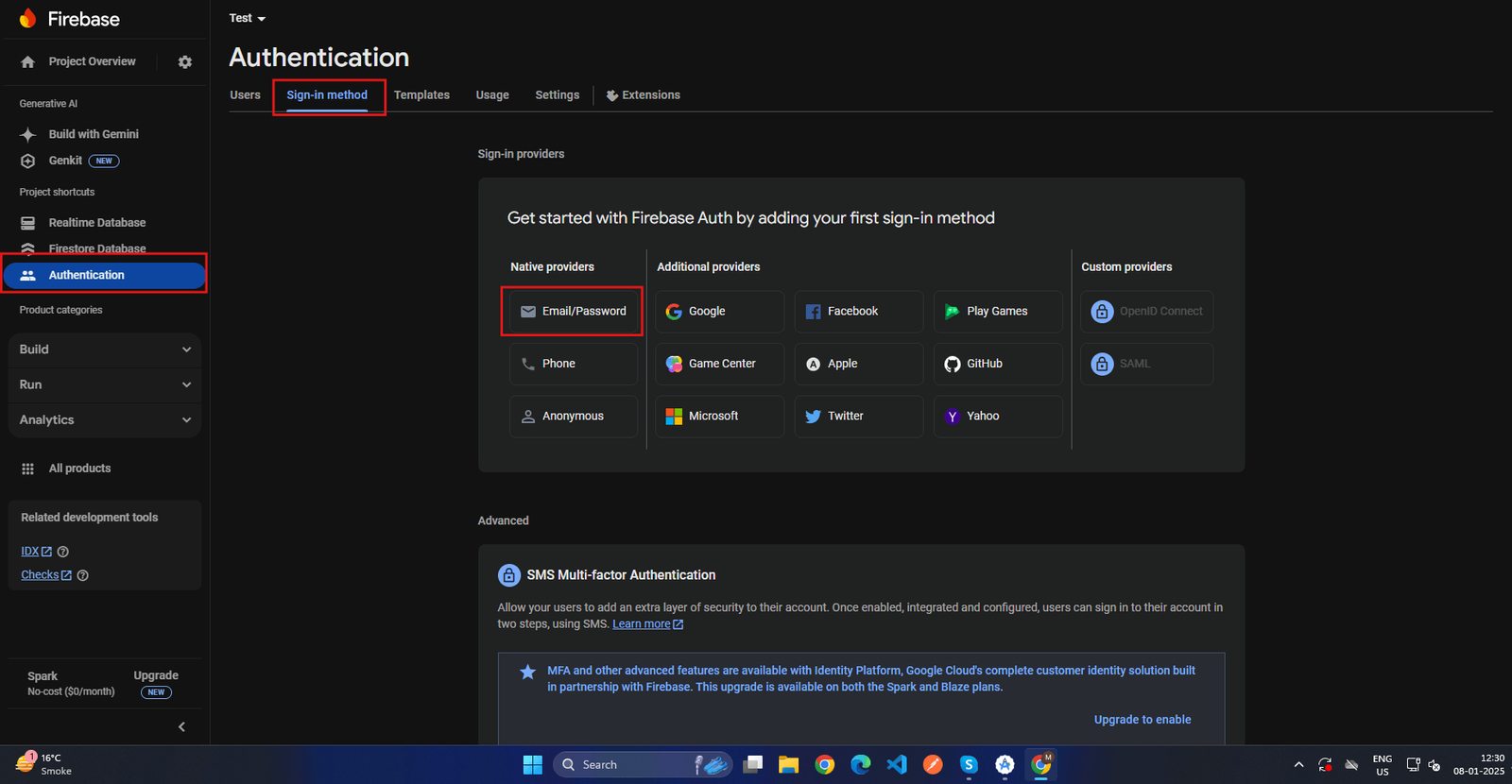Expand the Run product category
1512x784 pixels.
tap(104, 384)
